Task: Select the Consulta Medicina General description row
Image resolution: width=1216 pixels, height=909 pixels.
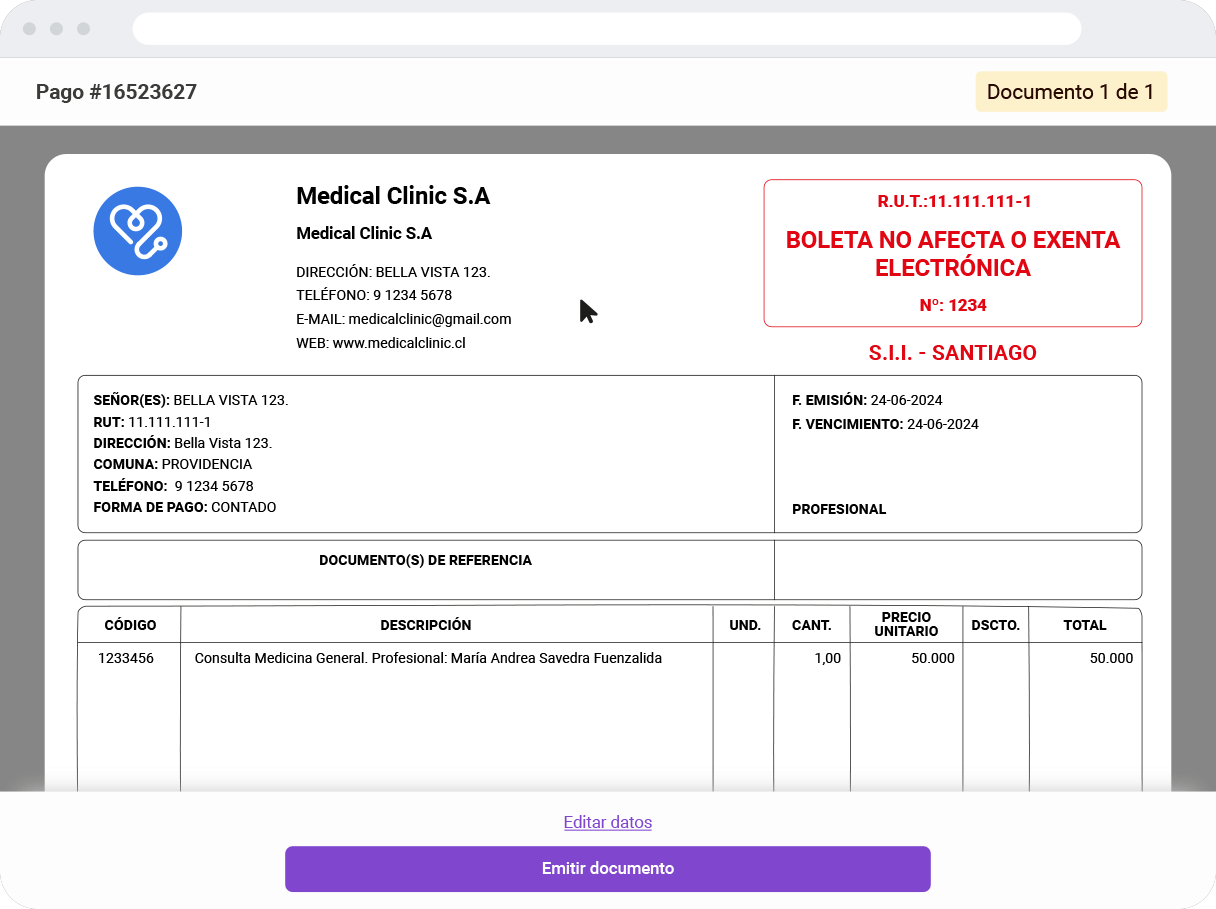Action: [x=428, y=658]
